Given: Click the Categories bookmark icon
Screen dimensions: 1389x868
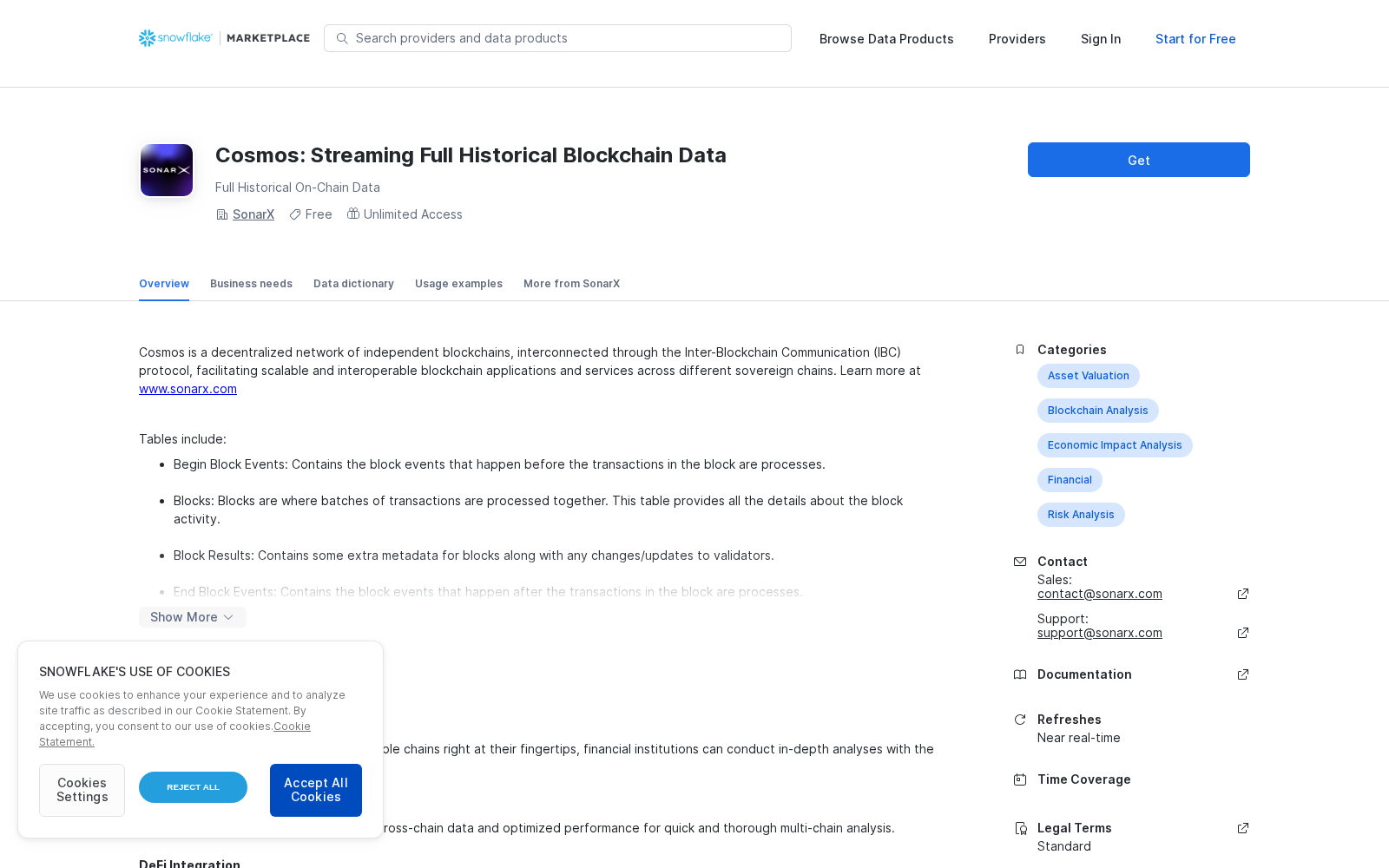Looking at the screenshot, I should coord(1020,350).
